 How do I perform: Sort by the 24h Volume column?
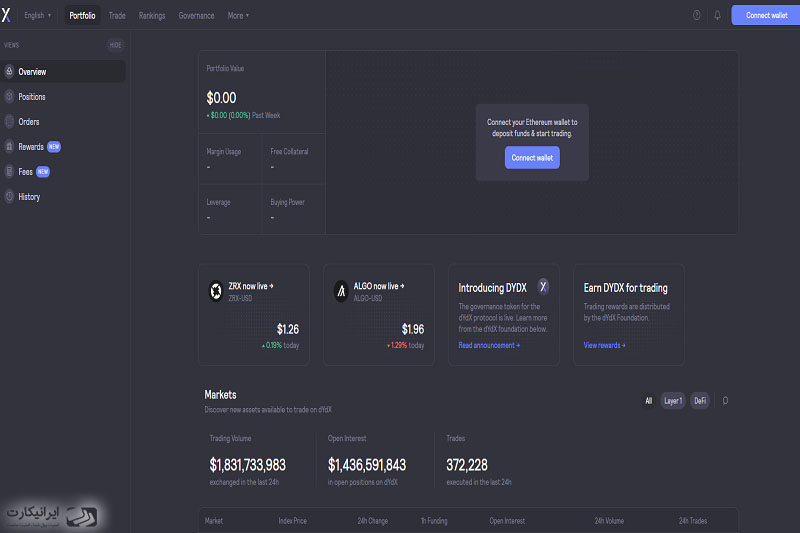point(609,521)
